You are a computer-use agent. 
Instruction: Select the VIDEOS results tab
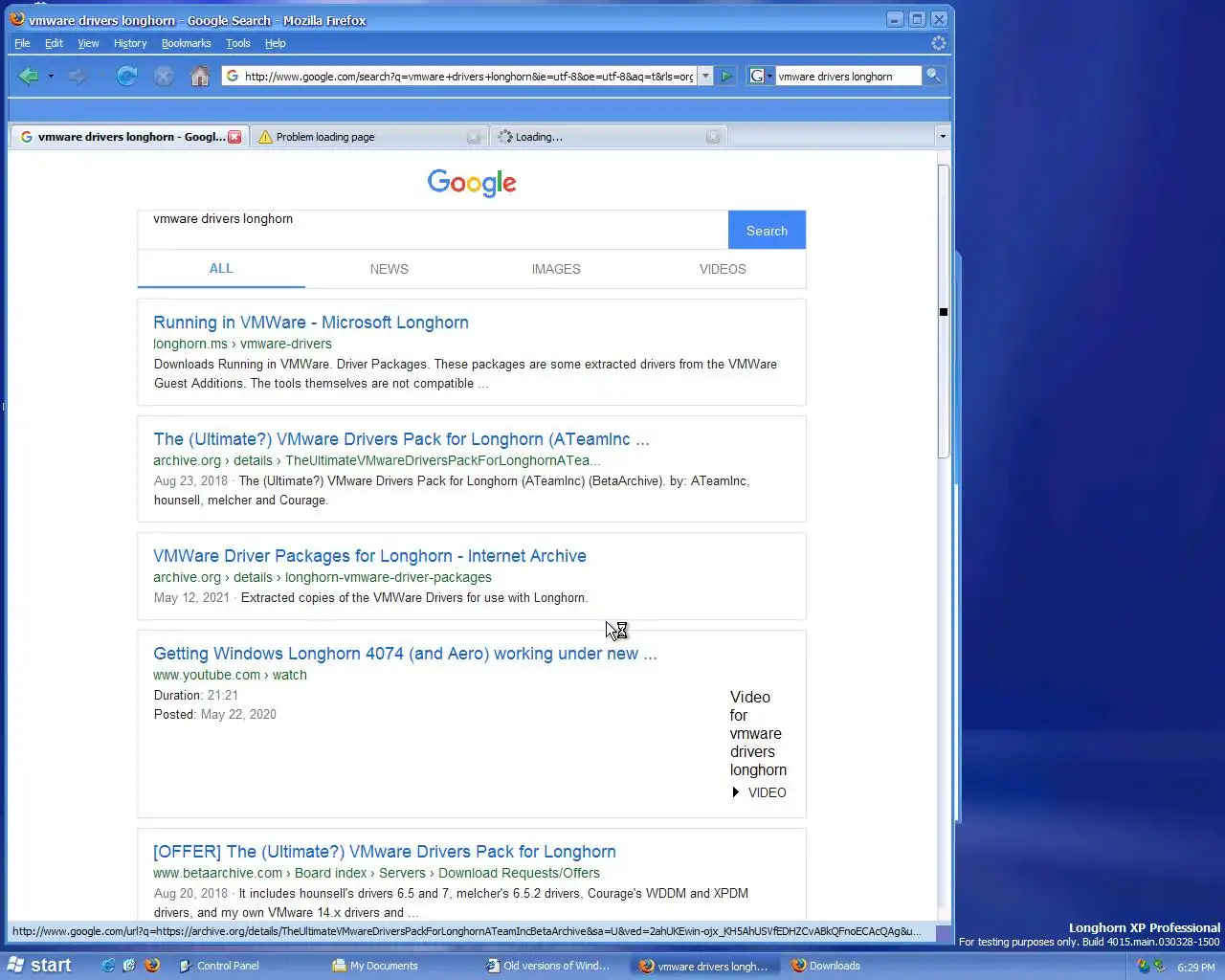click(x=723, y=269)
